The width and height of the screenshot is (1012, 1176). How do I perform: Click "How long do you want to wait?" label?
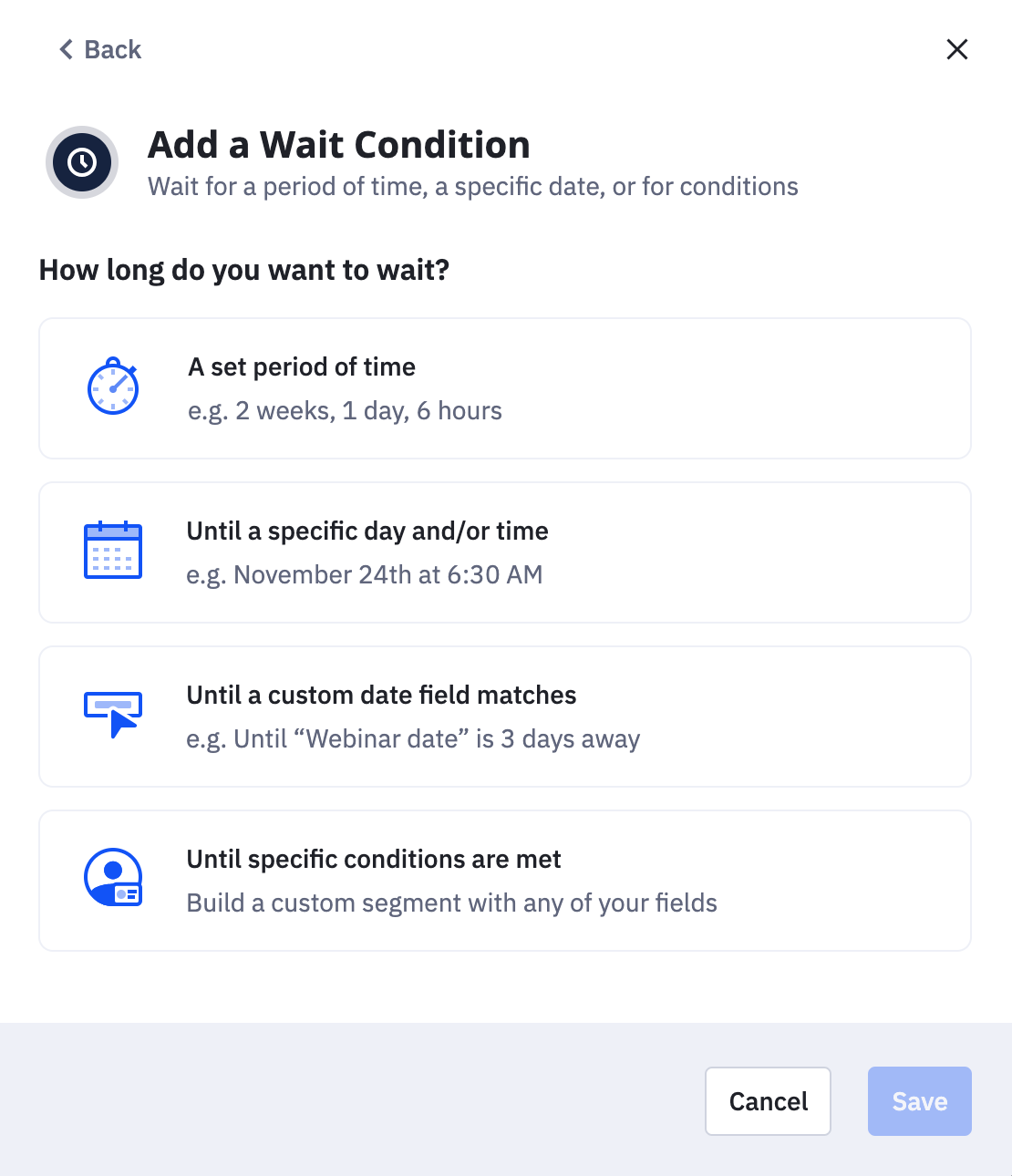click(244, 270)
